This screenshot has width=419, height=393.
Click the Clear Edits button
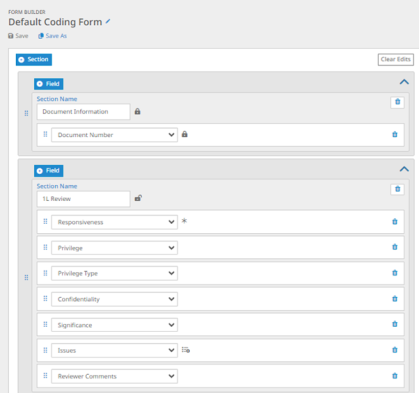point(396,59)
